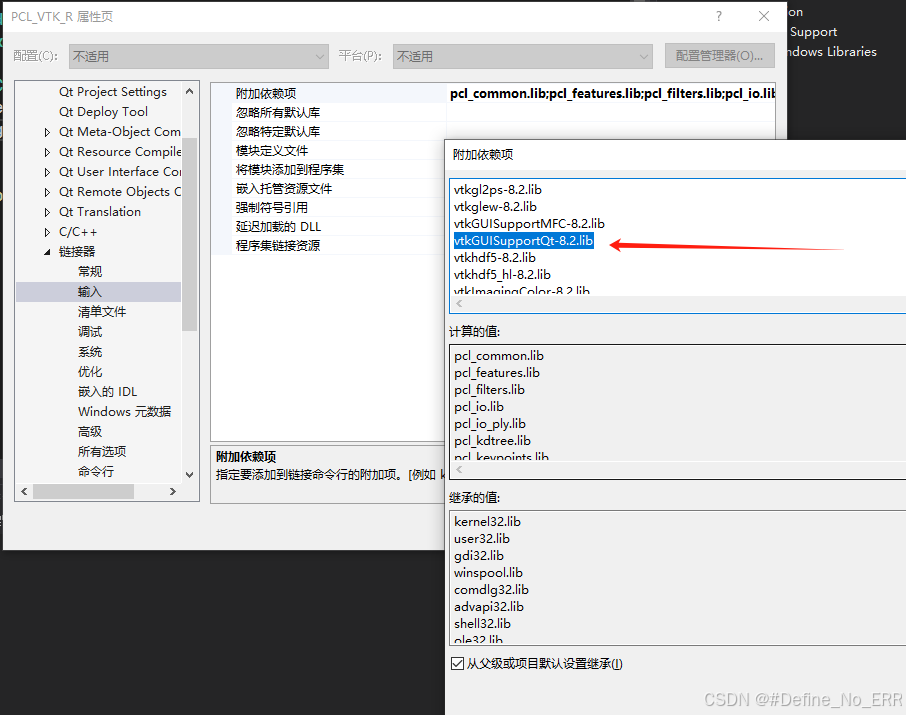Open the 配置(C) configuration dropdown
Viewport: 906px width, 715px height.
pyautogui.click(x=318, y=56)
